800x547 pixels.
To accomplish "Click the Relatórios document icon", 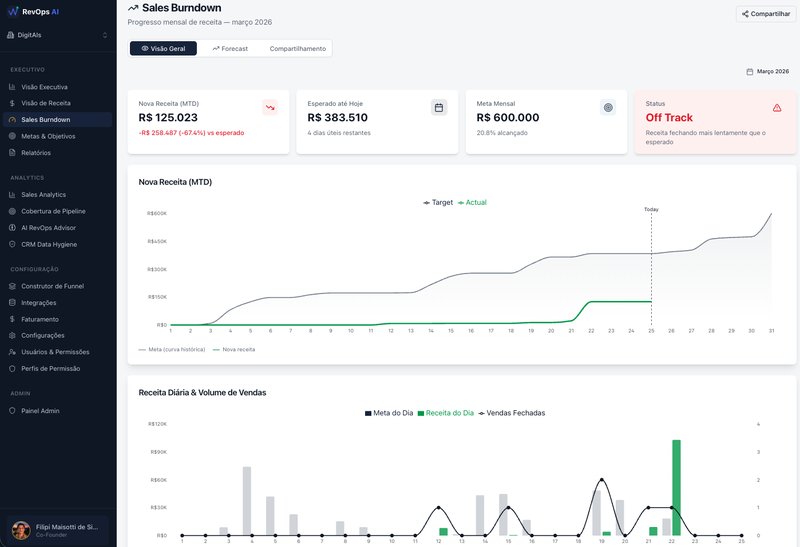I will click(x=12, y=153).
